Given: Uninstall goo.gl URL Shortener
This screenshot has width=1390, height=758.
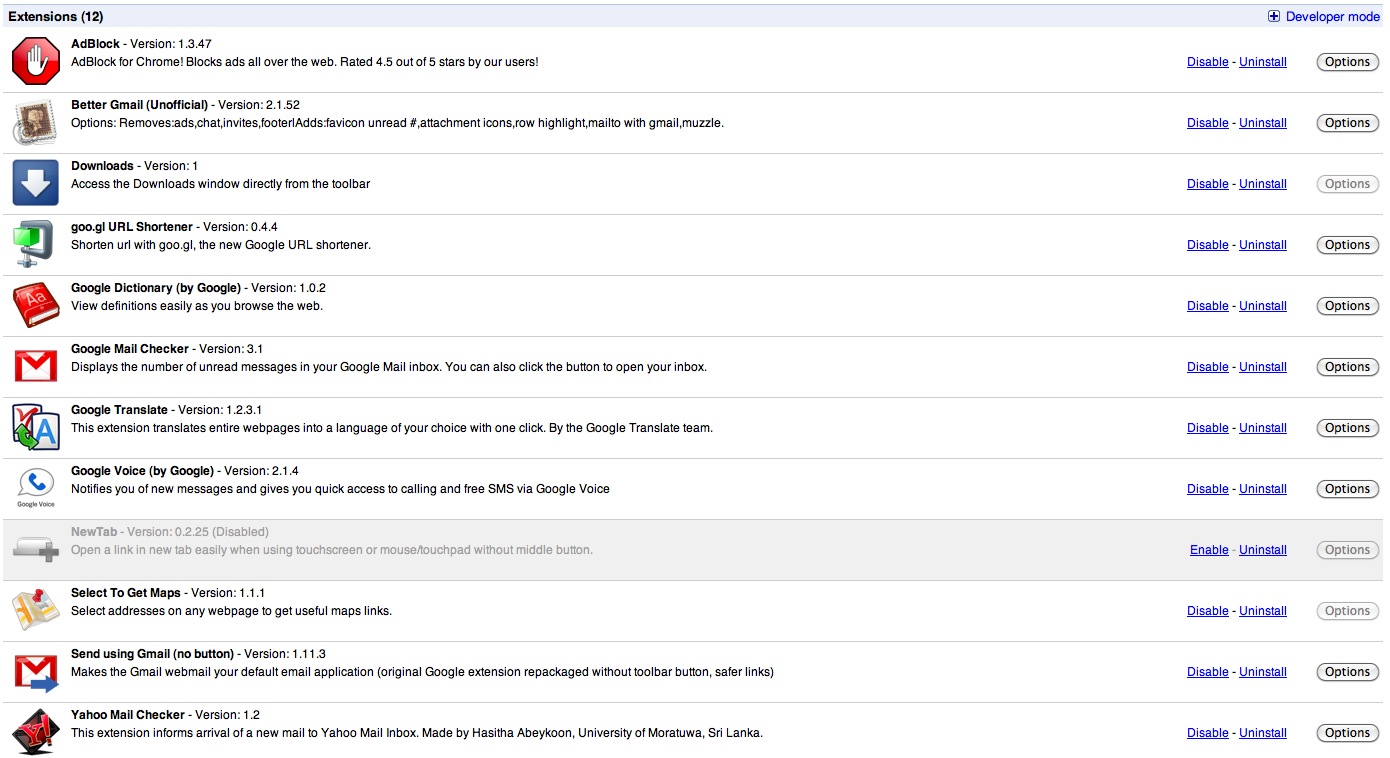Looking at the screenshot, I should (x=1263, y=245).
